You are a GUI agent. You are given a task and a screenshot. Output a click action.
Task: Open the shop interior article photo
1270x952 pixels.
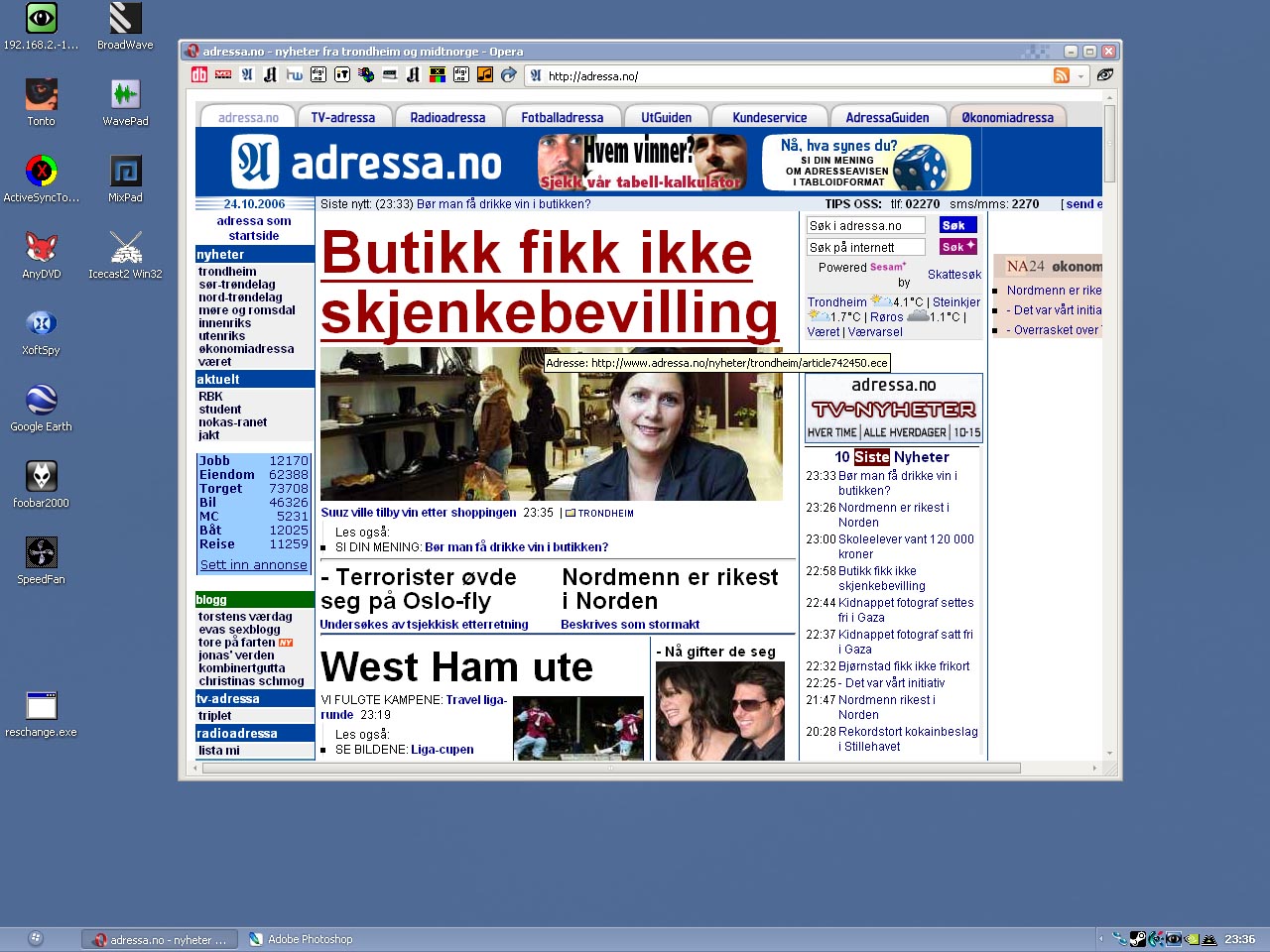click(x=551, y=423)
